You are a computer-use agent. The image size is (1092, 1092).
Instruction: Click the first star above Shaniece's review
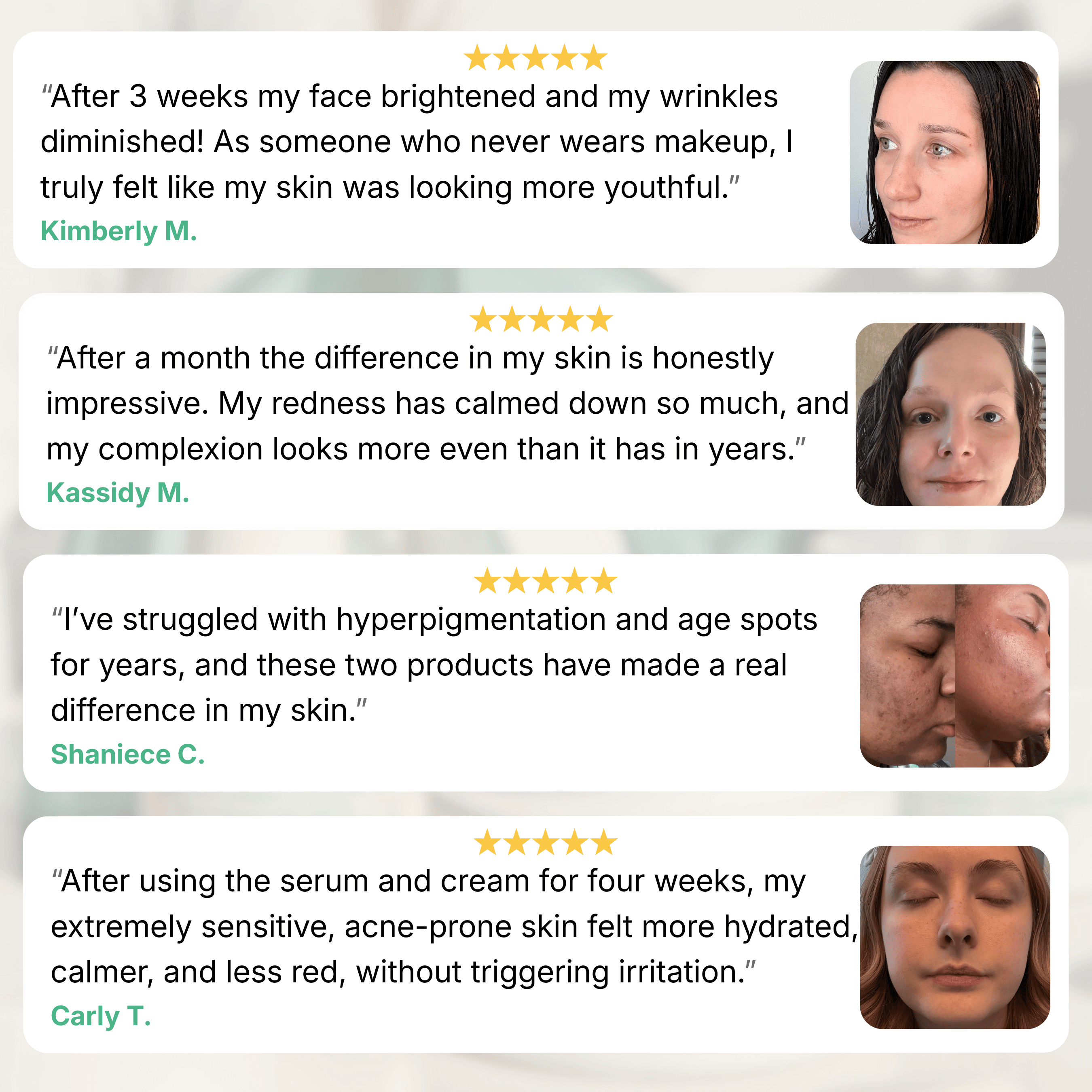tap(487, 581)
